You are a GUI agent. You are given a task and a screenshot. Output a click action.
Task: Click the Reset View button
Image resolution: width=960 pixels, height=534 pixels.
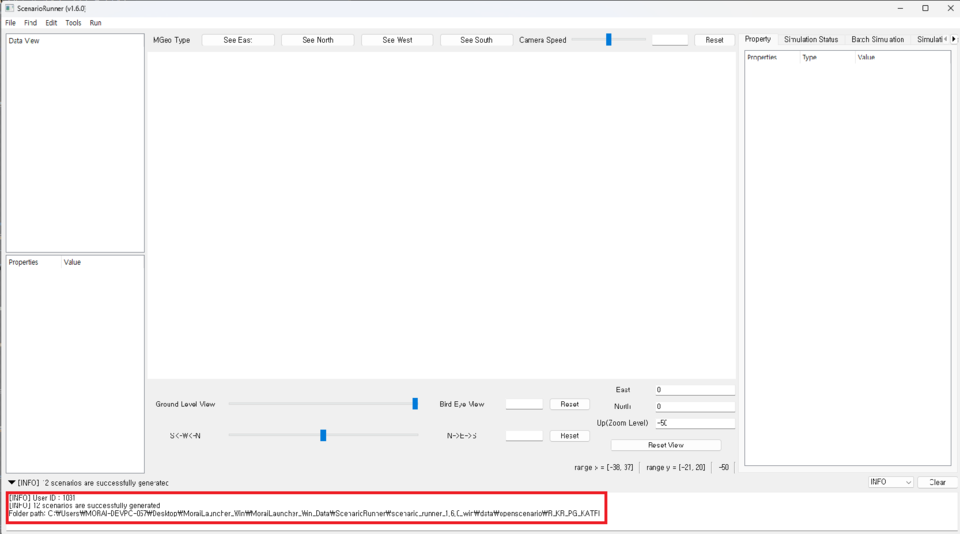[665, 445]
